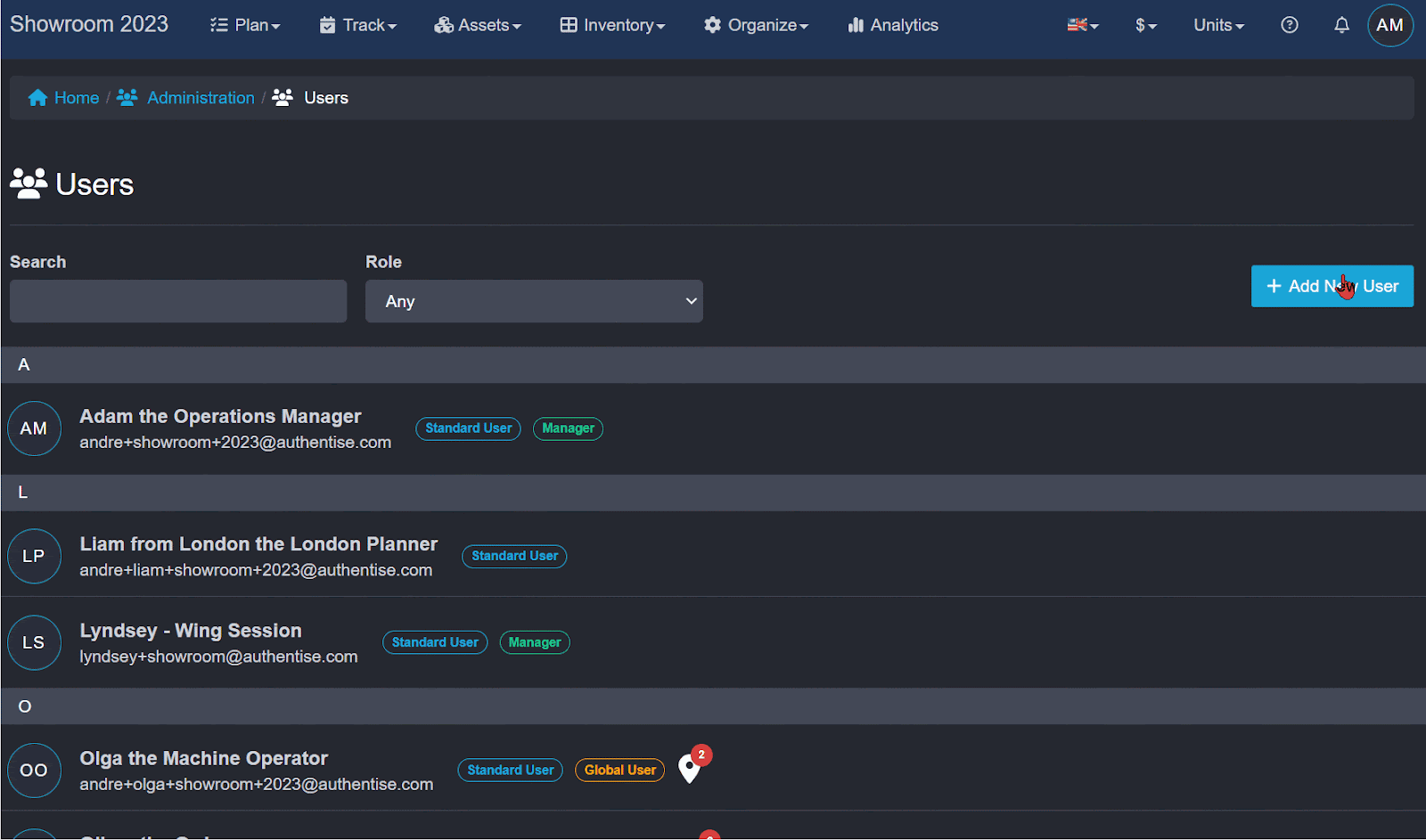Open the currency dollar dropdown
This screenshot has width=1426, height=840.
tap(1145, 25)
